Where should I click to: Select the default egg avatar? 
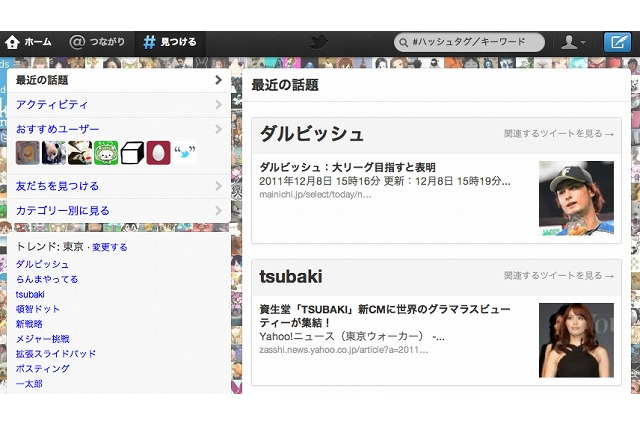click(x=158, y=153)
